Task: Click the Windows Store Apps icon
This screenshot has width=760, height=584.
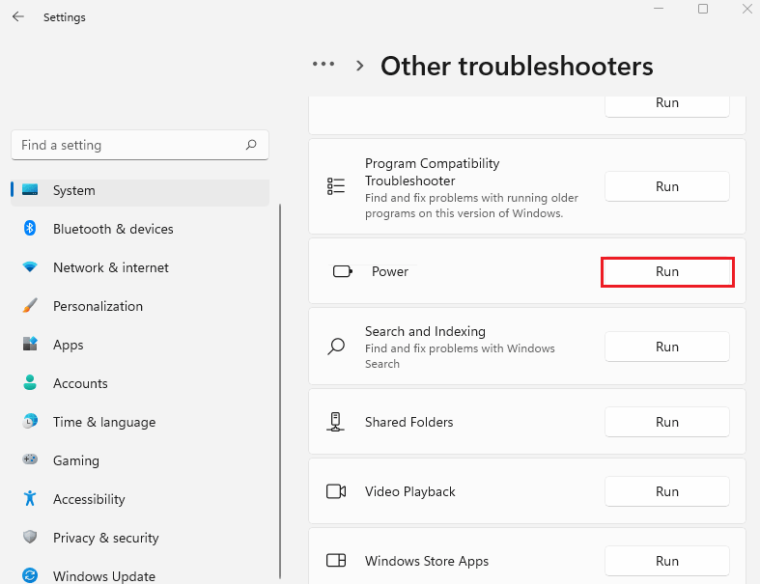Action: (335, 561)
